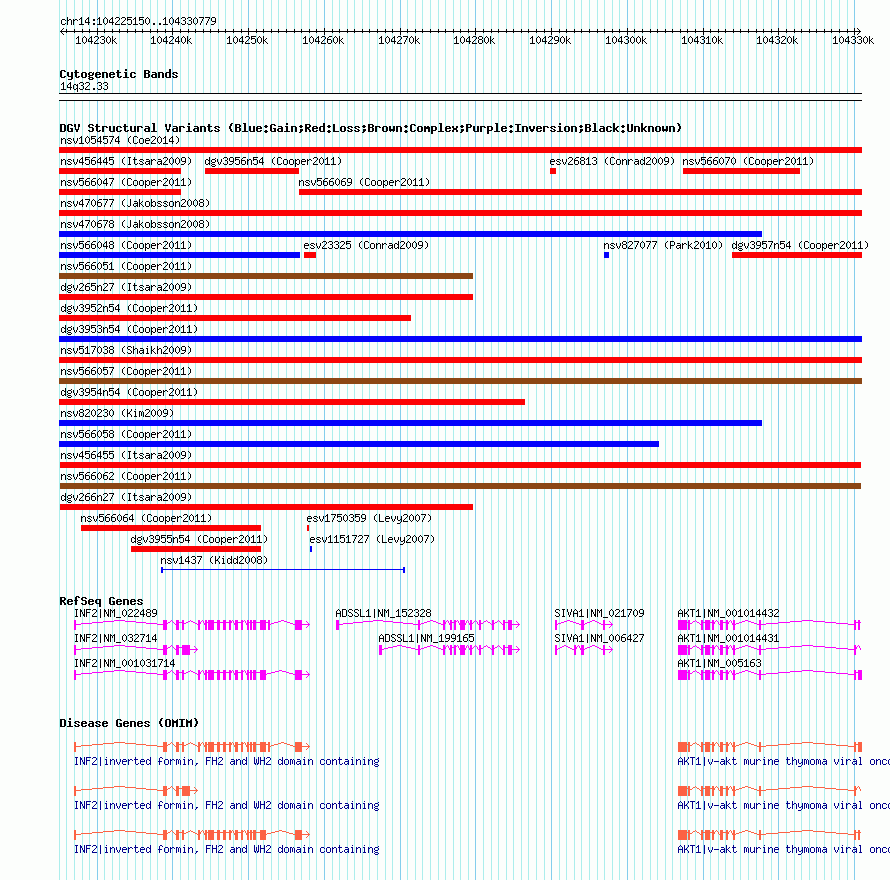
Task: Click the nsv566057 (Cooper2011) label
Action: (x=126, y=371)
